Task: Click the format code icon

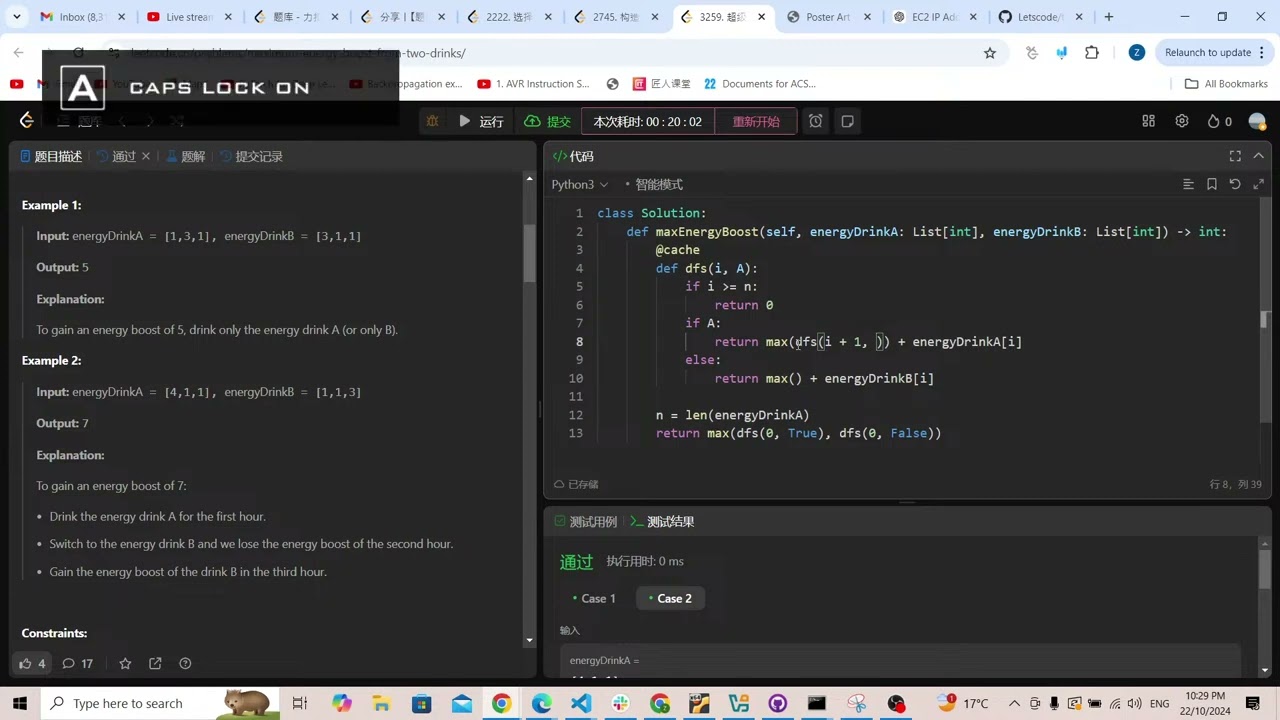Action: tap(1188, 184)
